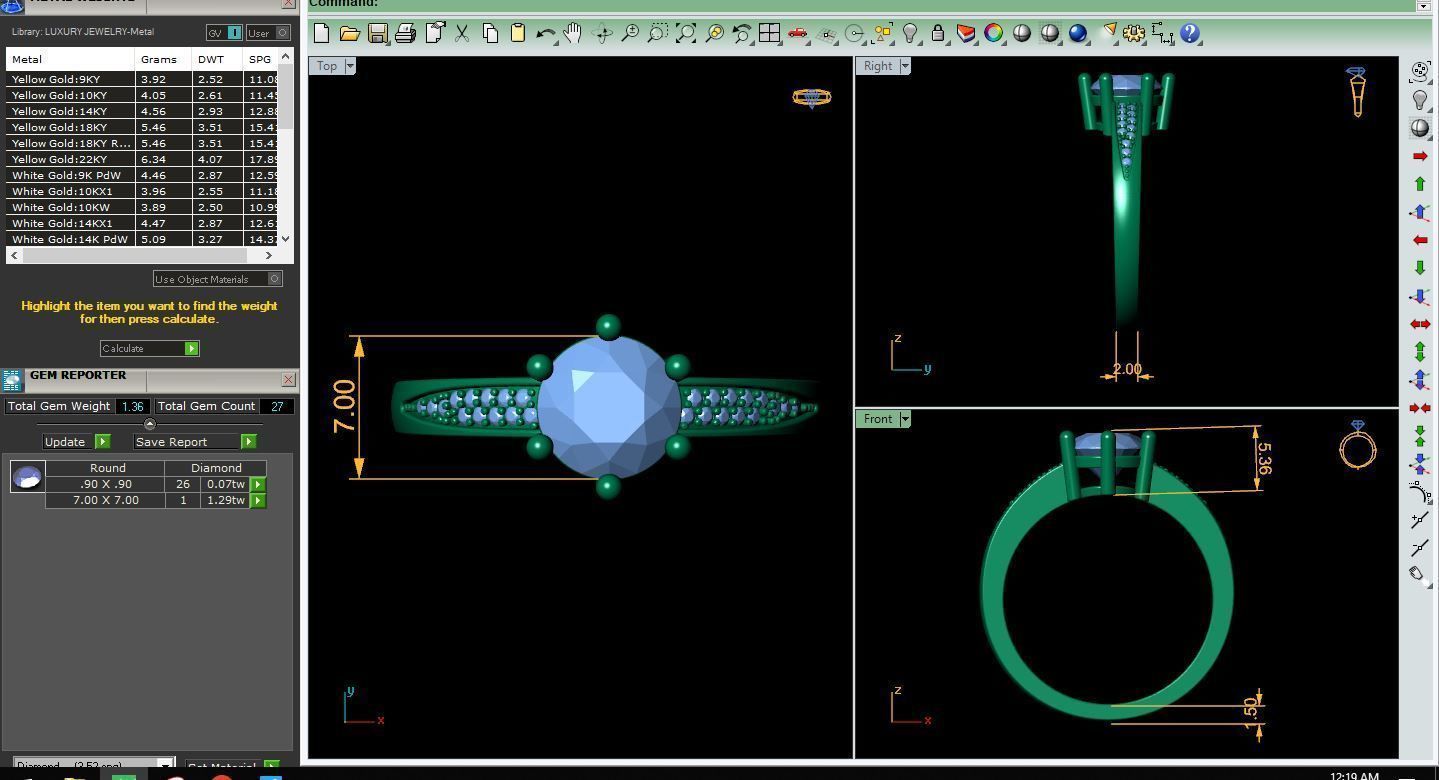Click the Grams column header
This screenshot has width=1439, height=780.
coord(164,59)
